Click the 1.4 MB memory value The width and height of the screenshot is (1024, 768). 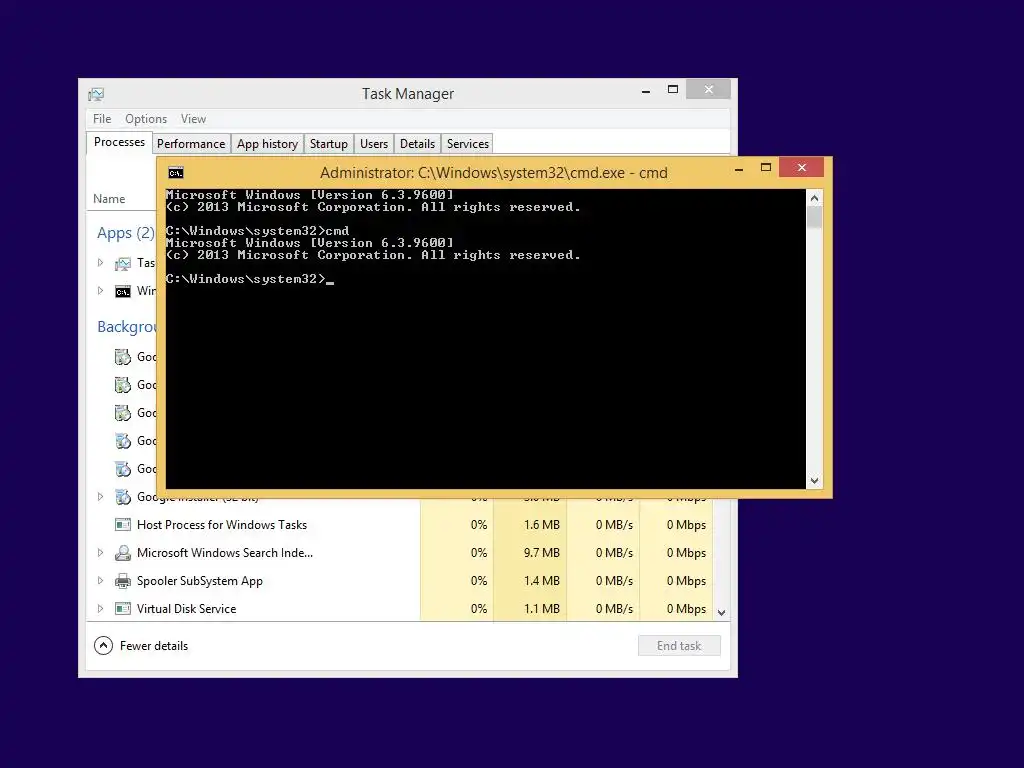tap(541, 581)
